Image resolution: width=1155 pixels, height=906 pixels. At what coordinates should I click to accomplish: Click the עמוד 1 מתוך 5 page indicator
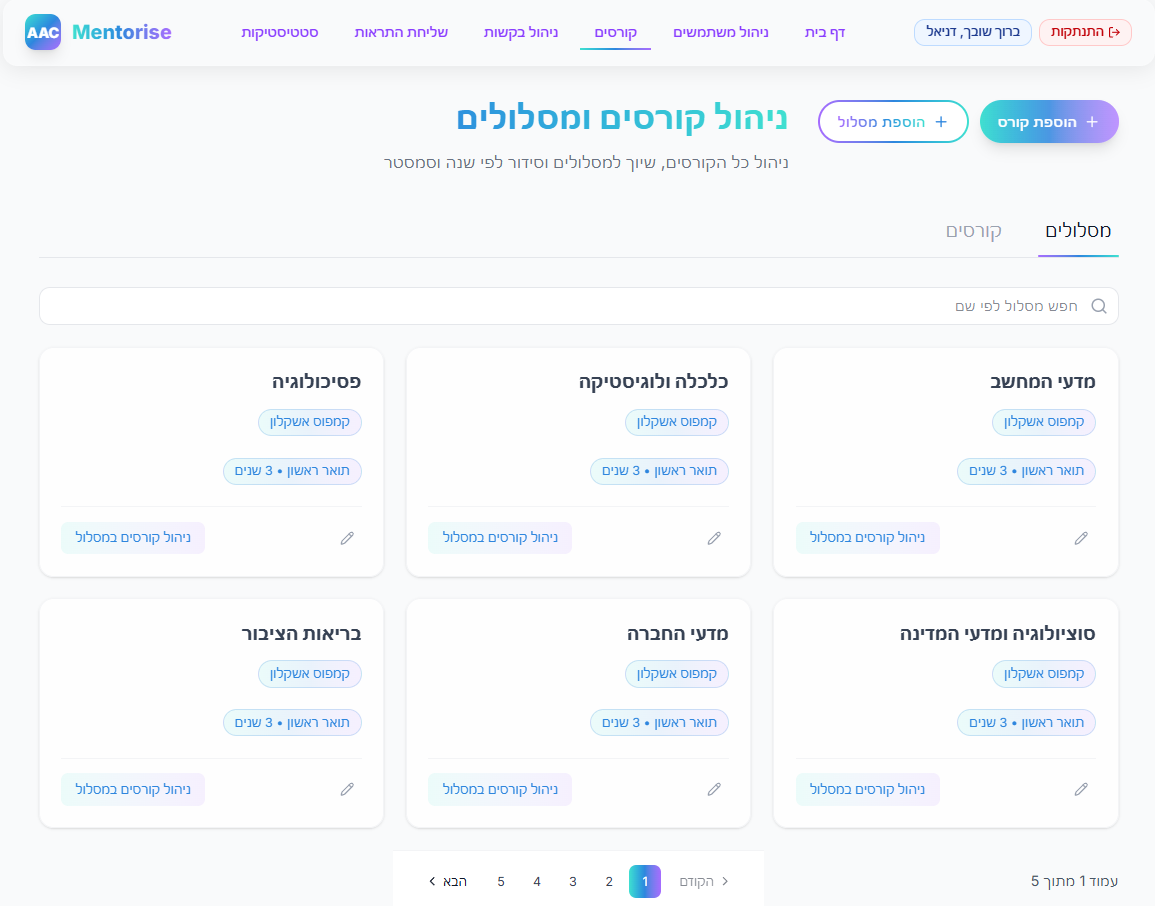point(1074,881)
